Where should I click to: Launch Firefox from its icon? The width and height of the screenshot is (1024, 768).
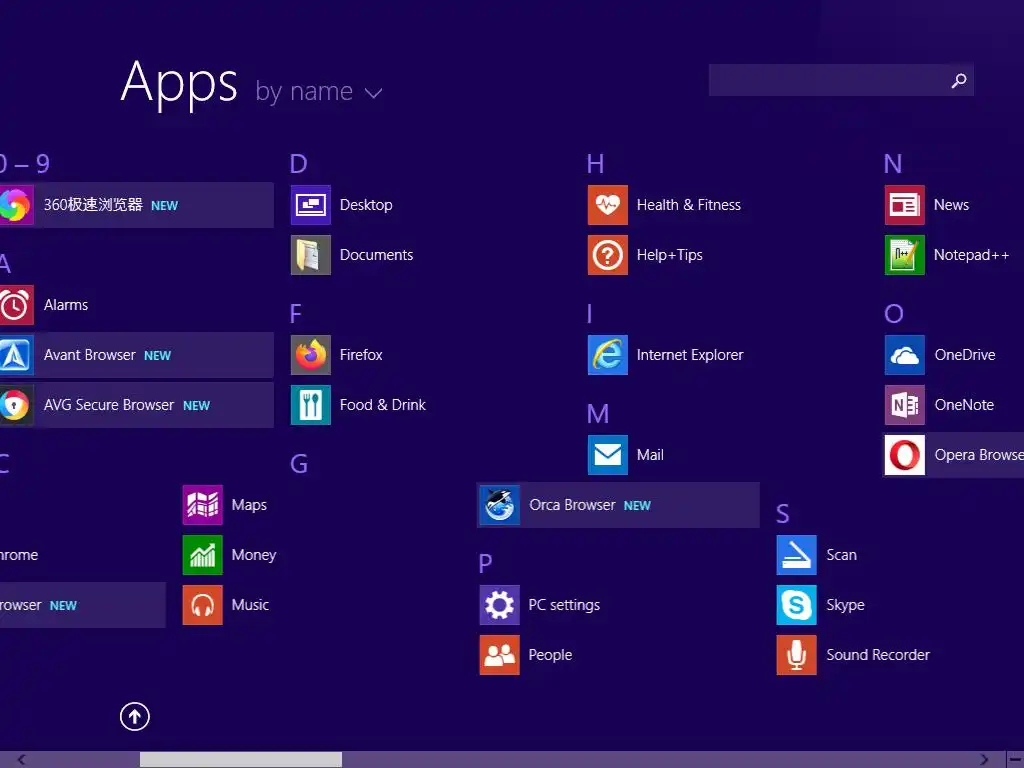tap(311, 355)
